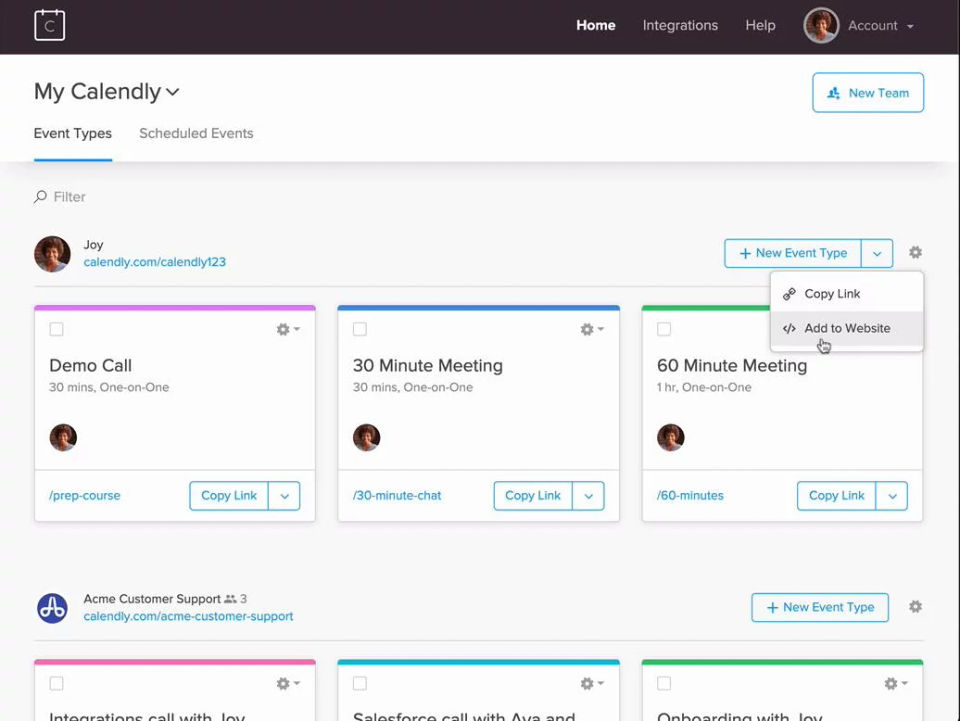Open calendly.com/calendly123 link
960x721 pixels.
pos(154,262)
